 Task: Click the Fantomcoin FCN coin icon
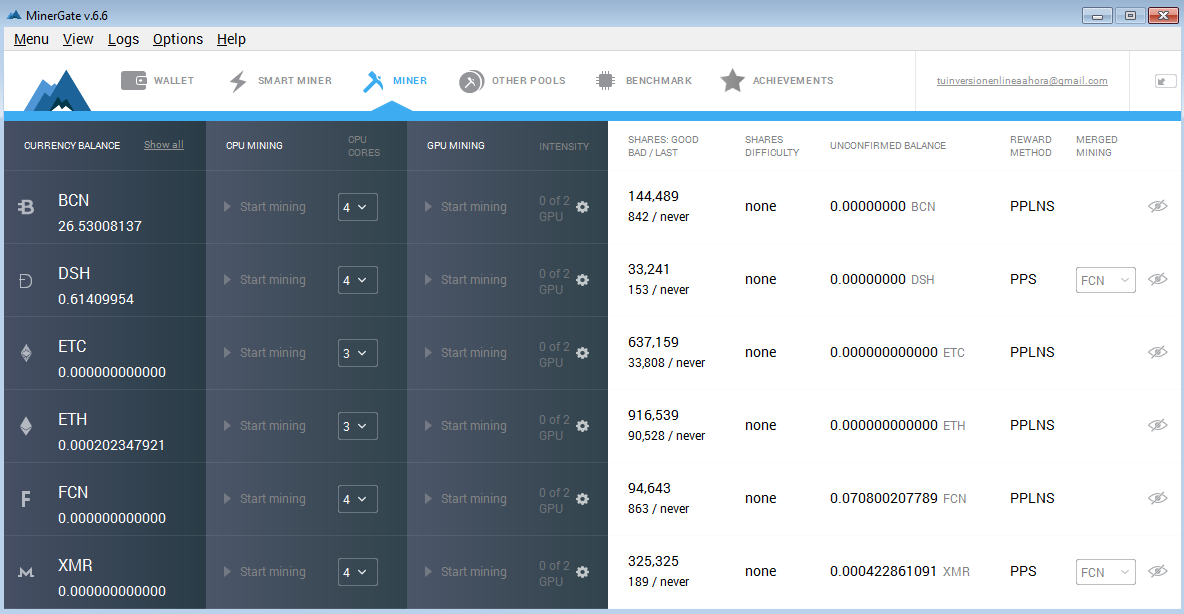(26, 499)
